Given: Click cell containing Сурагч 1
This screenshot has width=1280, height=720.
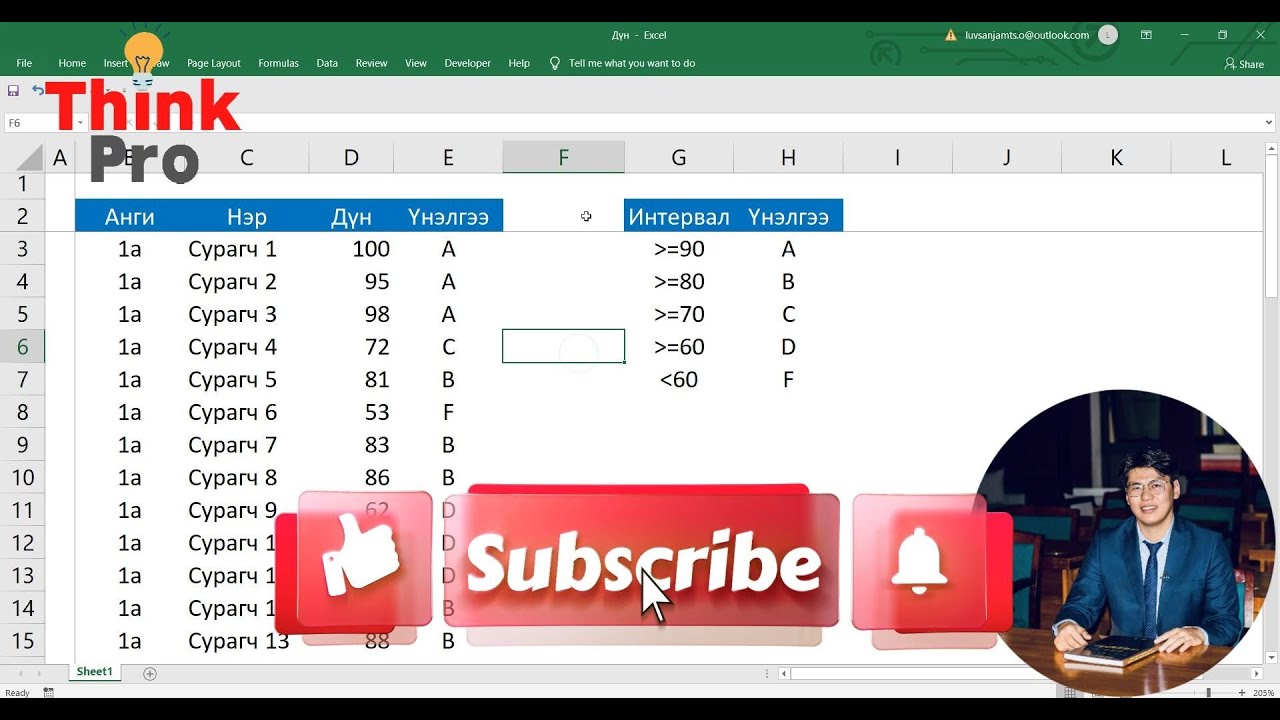Looking at the screenshot, I should (246, 249).
